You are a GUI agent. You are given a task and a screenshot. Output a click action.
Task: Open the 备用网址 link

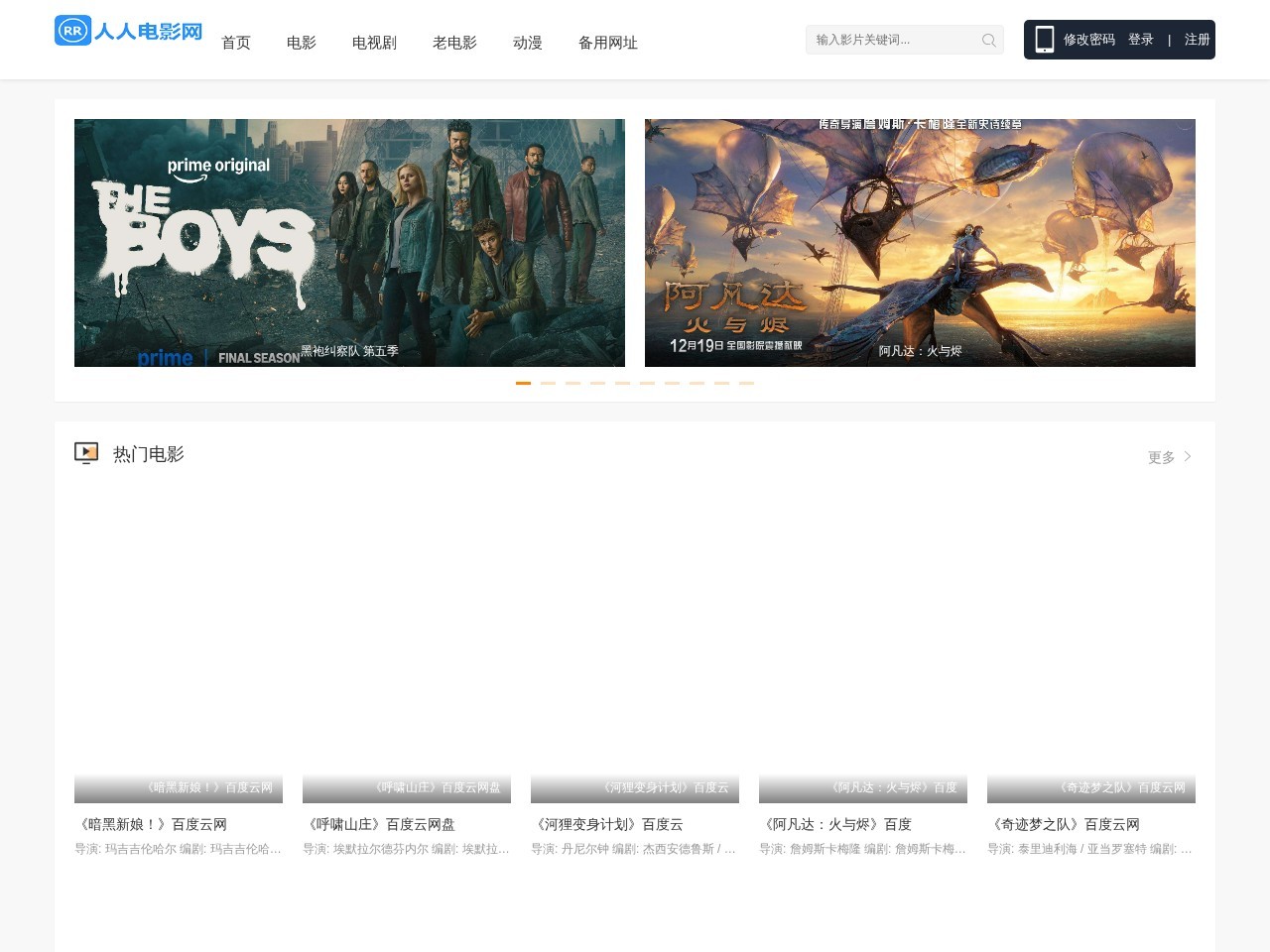click(x=607, y=43)
